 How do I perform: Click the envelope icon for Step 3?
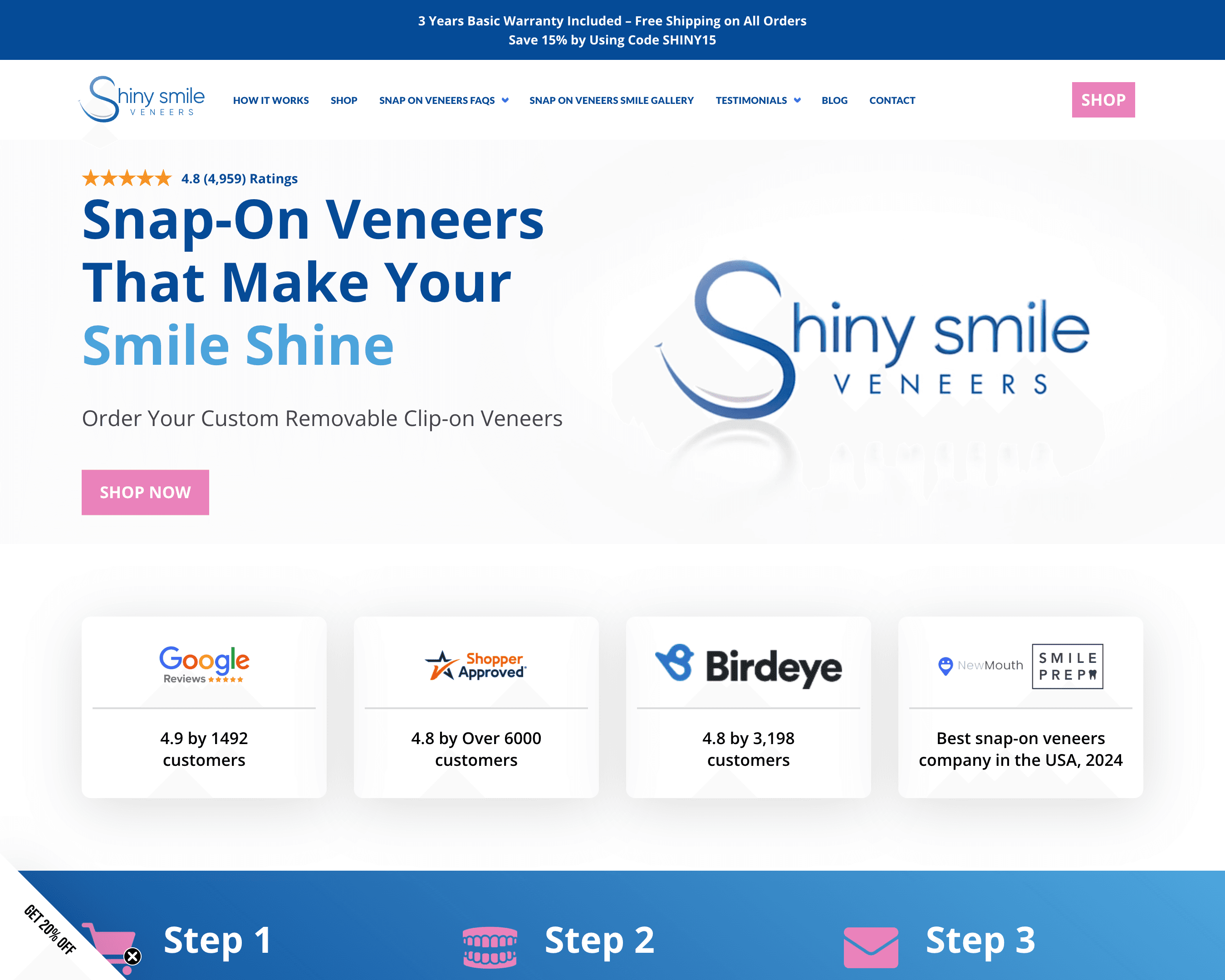point(871,947)
